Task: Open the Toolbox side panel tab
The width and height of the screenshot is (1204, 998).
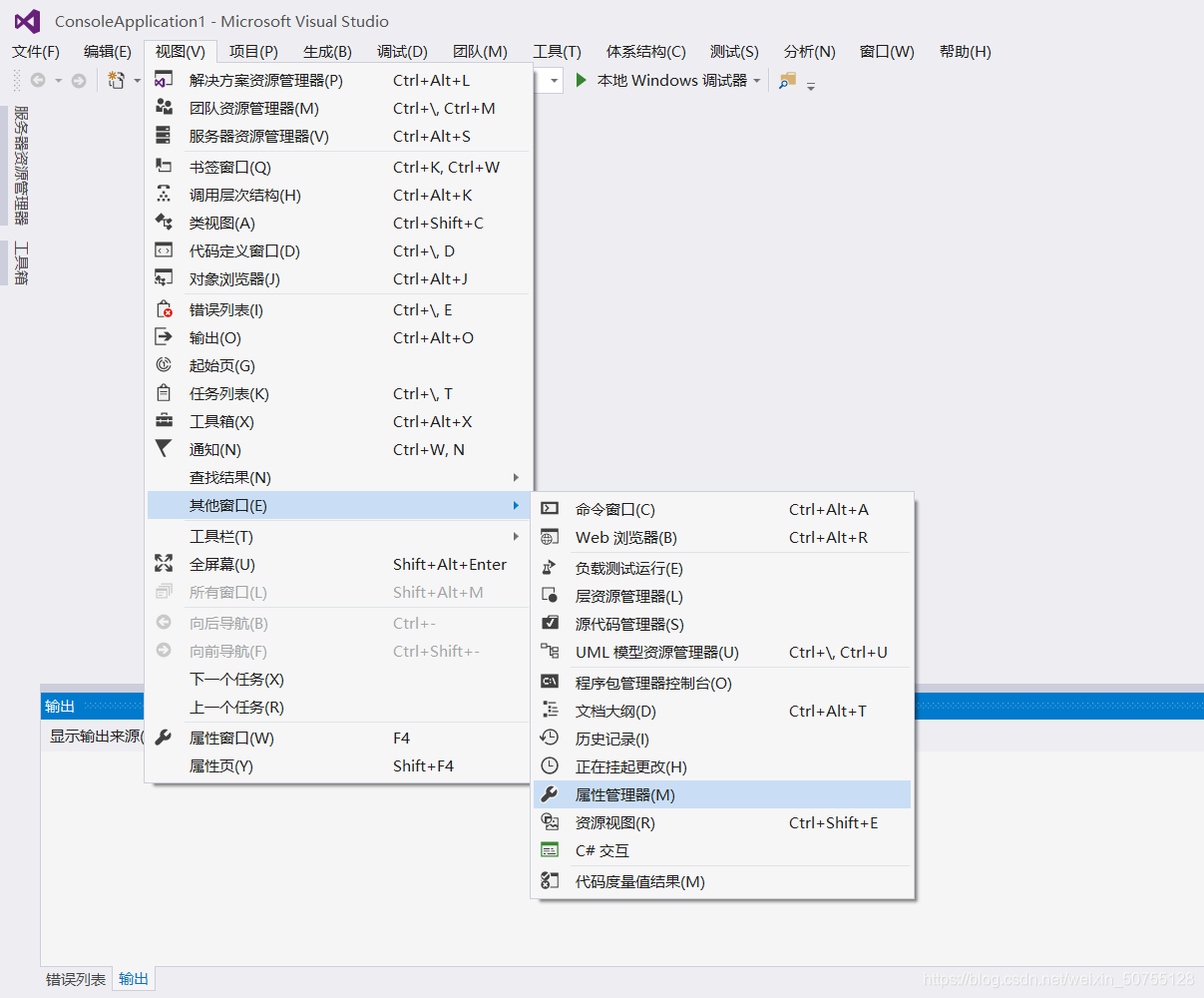Action: (21, 263)
